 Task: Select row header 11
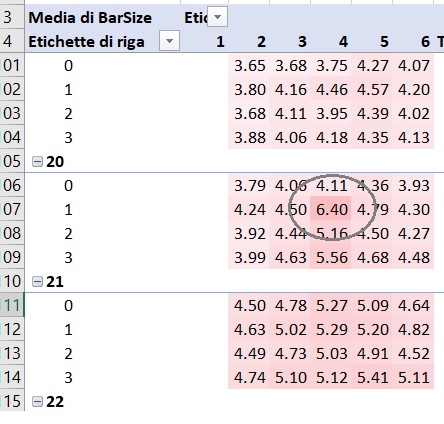tap(12, 305)
